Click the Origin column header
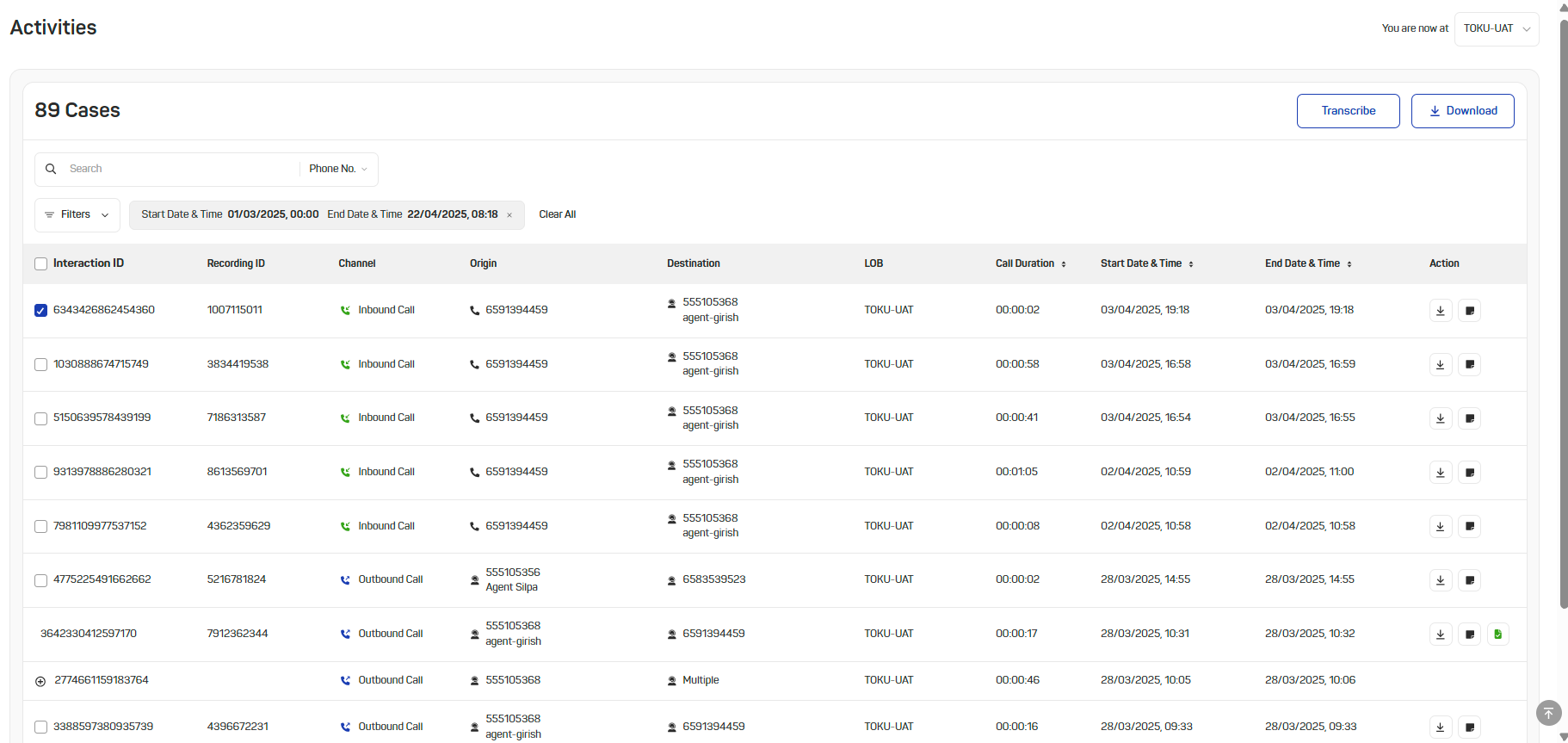The image size is (1568, 743). coord(484,263)
